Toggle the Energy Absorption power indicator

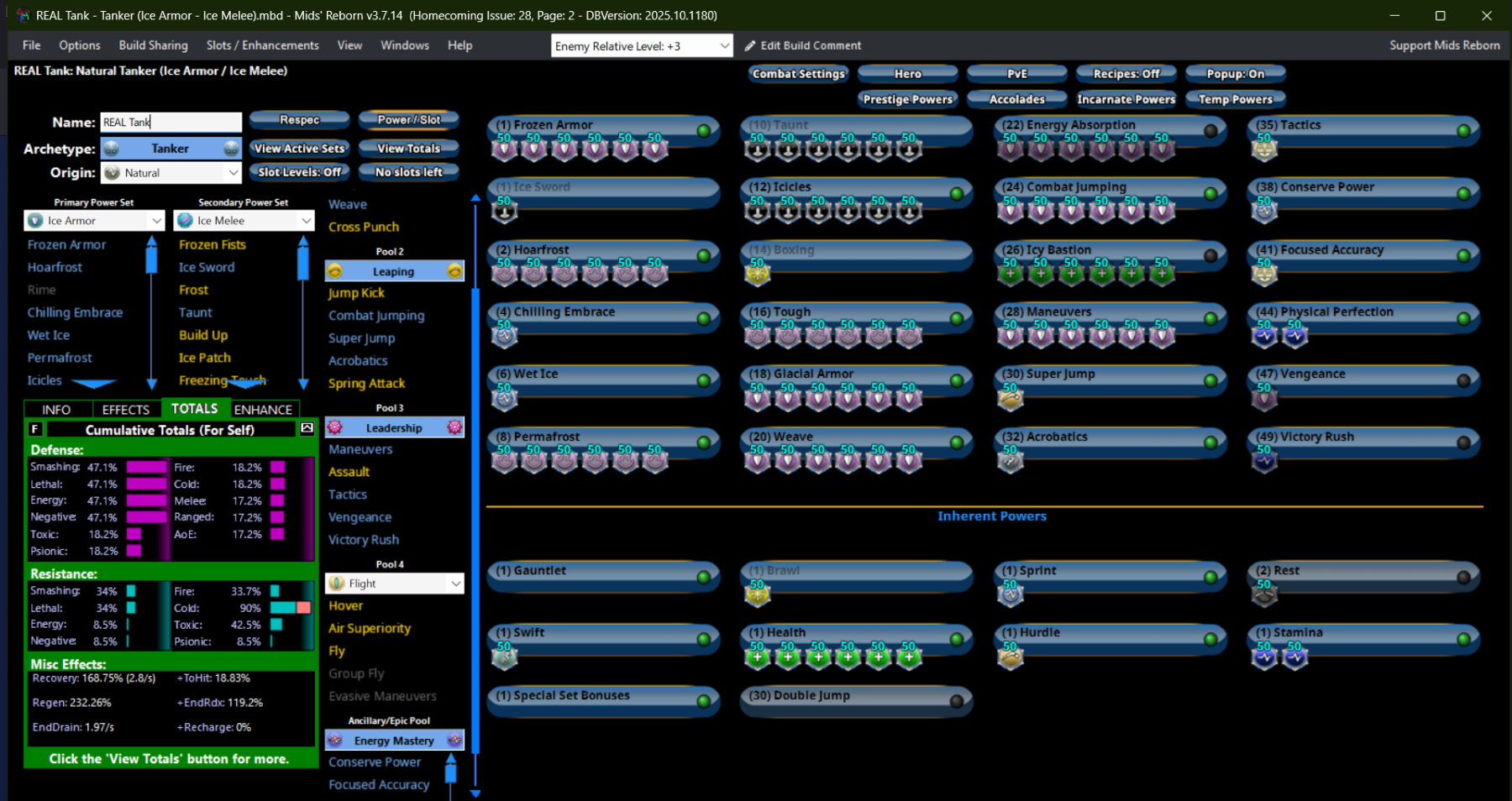pyautogui.click(x=1210, y=130)
